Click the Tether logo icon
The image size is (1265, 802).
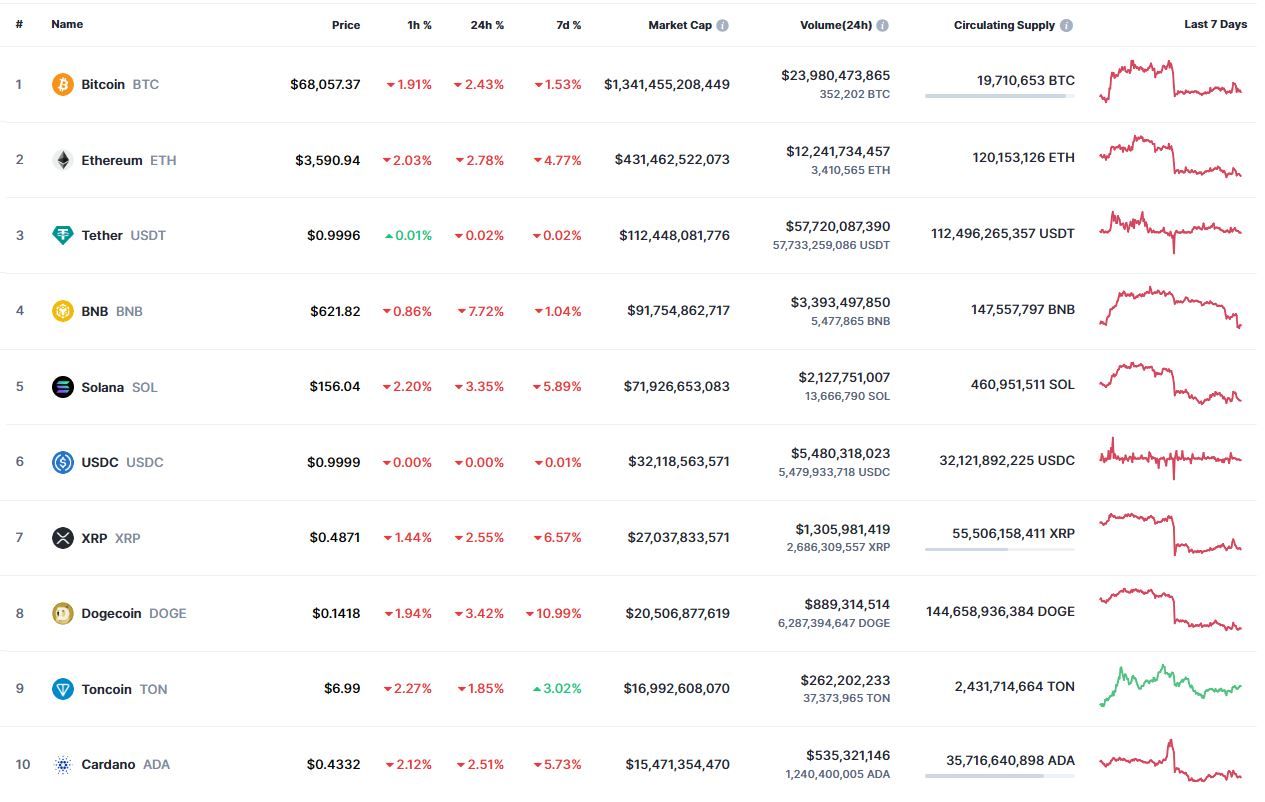[x=63, y=236]
